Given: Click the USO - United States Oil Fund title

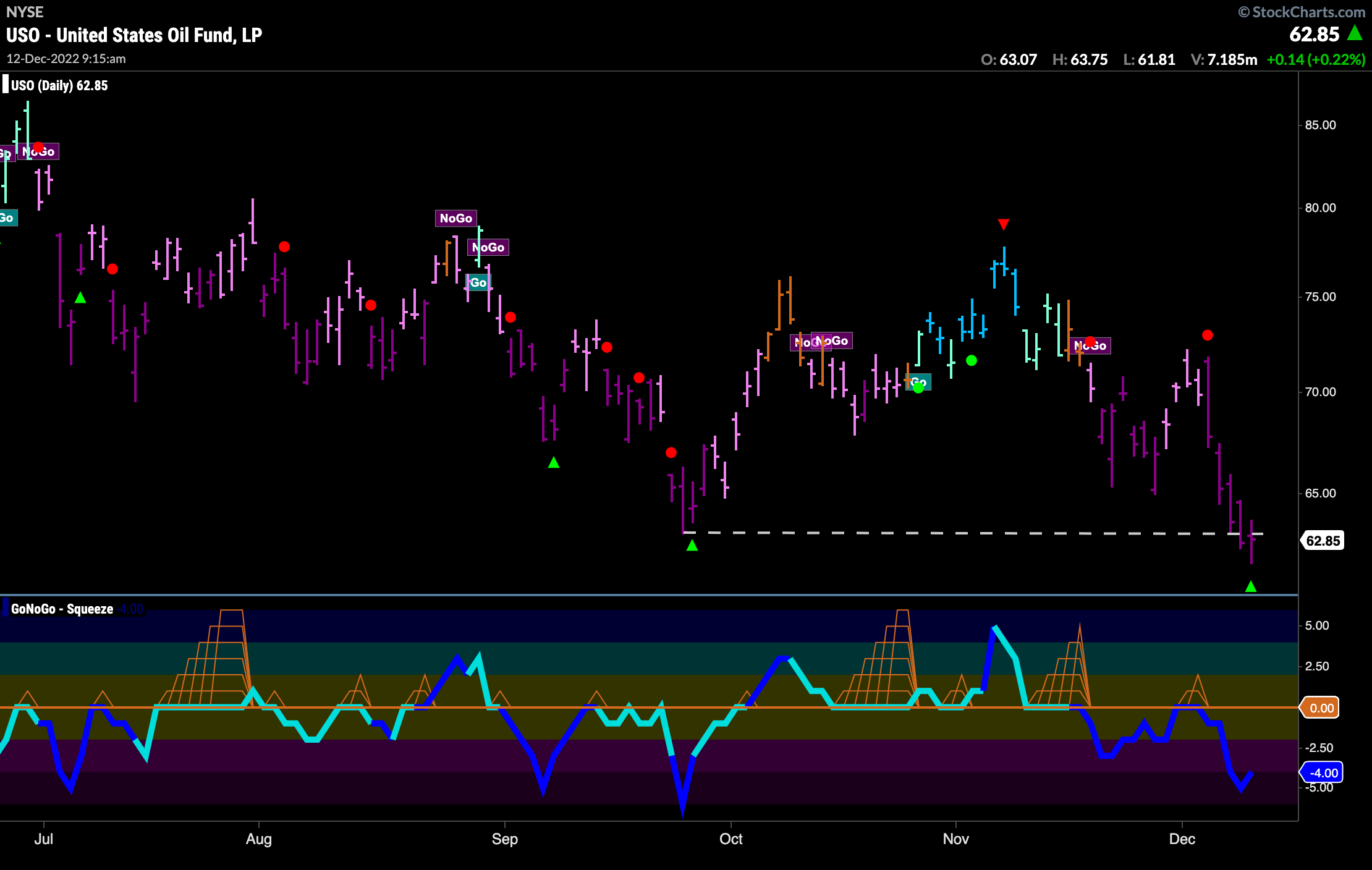Looking at the screenshot, I should 134,35.
